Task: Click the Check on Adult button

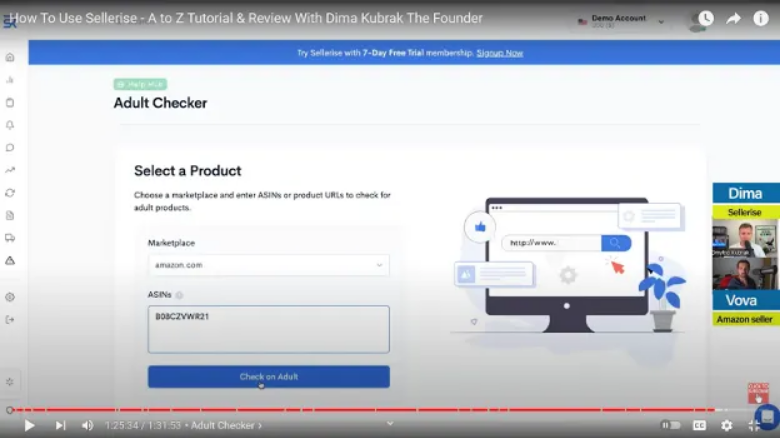Action: coord(269,377)
